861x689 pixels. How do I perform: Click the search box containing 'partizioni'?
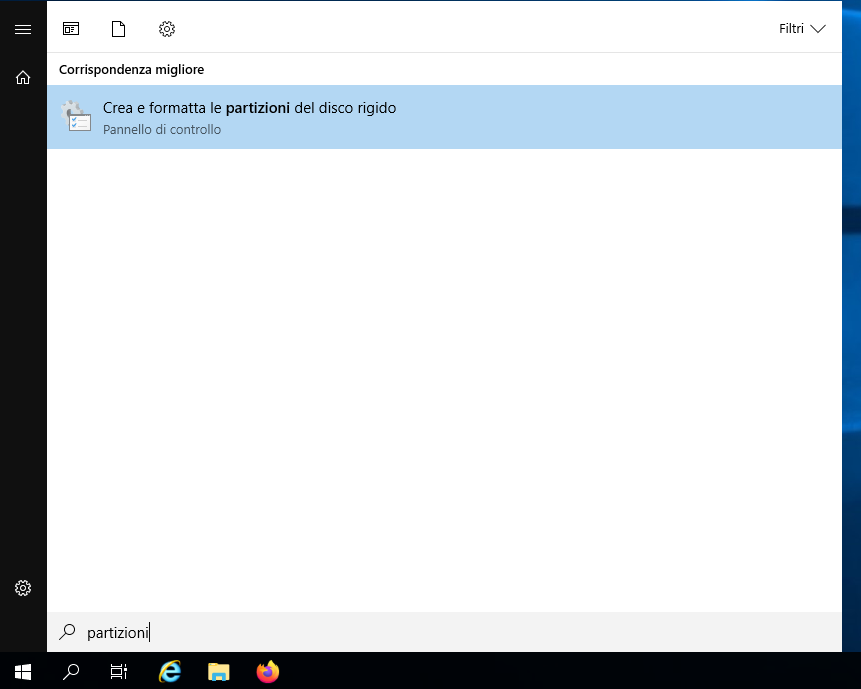click(444, 632)
